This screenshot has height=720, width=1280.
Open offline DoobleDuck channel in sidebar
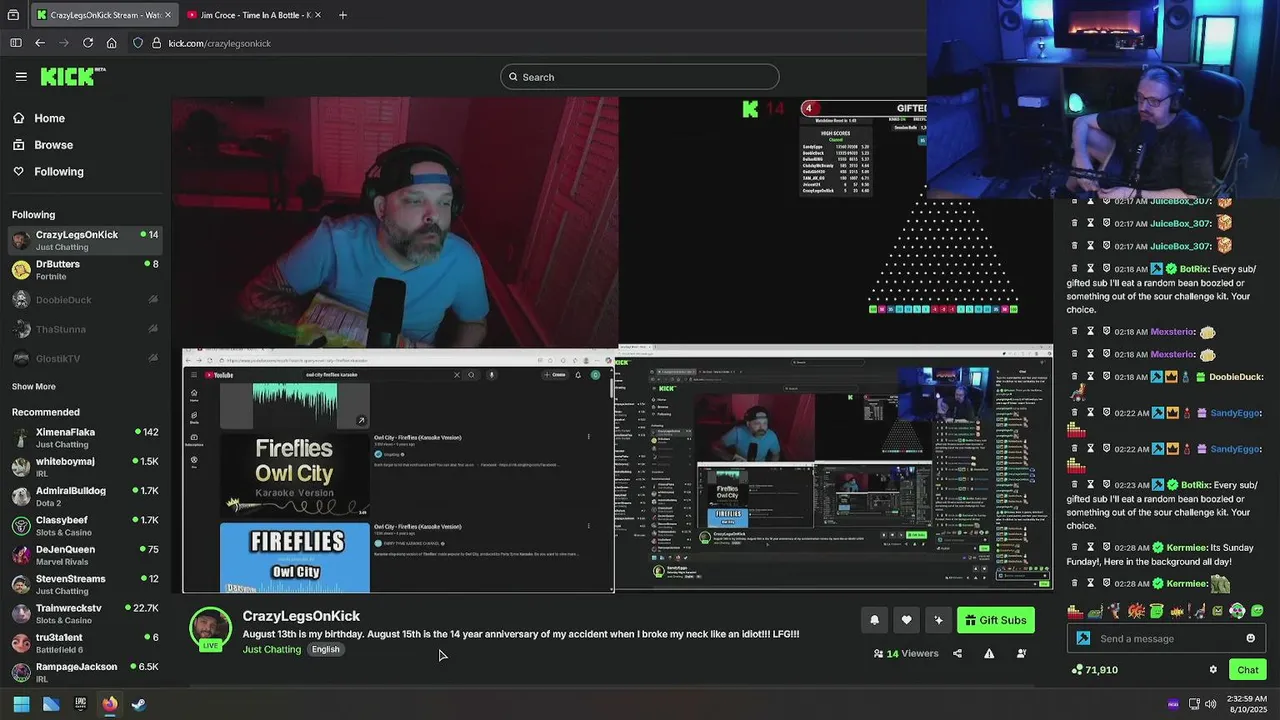[85, 300]
